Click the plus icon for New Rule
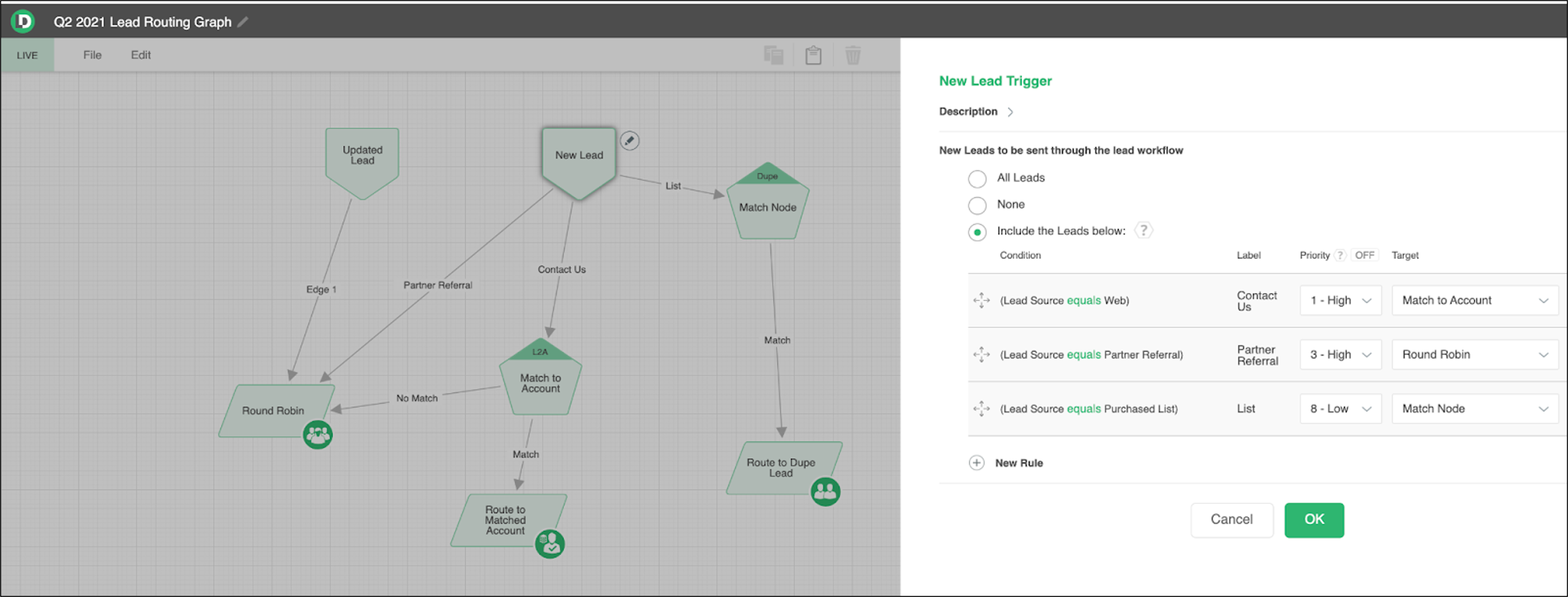Screen dimensions: 1568x597 976,463
